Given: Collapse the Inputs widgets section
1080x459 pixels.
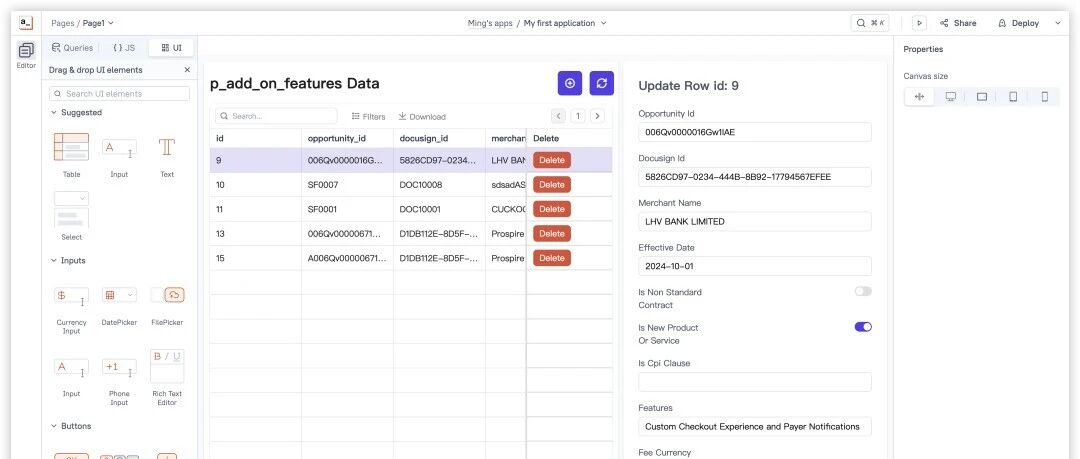Looking at the screenshot, I should point(54,261).
